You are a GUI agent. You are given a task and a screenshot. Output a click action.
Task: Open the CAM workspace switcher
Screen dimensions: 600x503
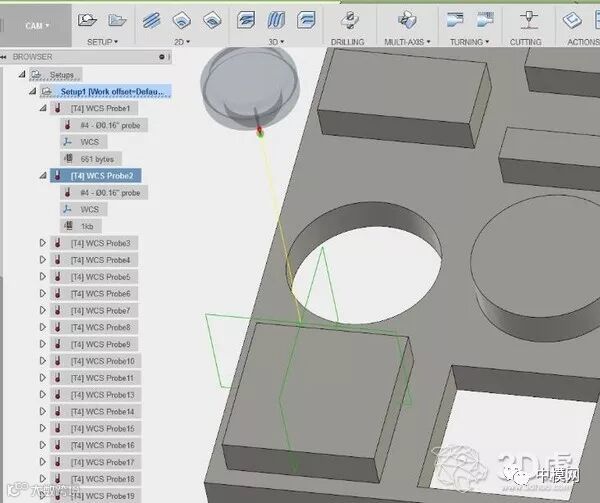[37, 26]
